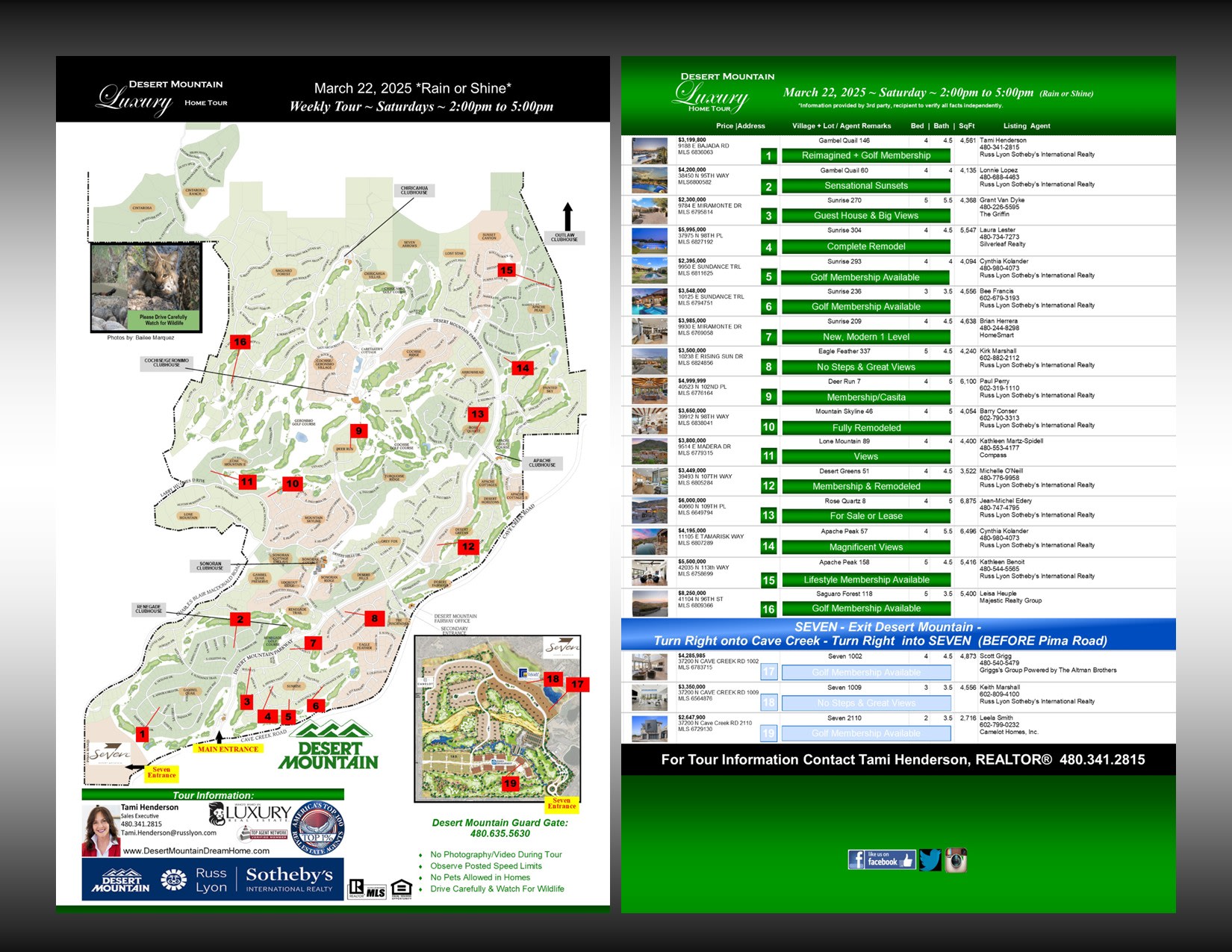1232x952 pixels.
Task: Click red marker 19 on Seven inset map
Action: pos(510,783)
